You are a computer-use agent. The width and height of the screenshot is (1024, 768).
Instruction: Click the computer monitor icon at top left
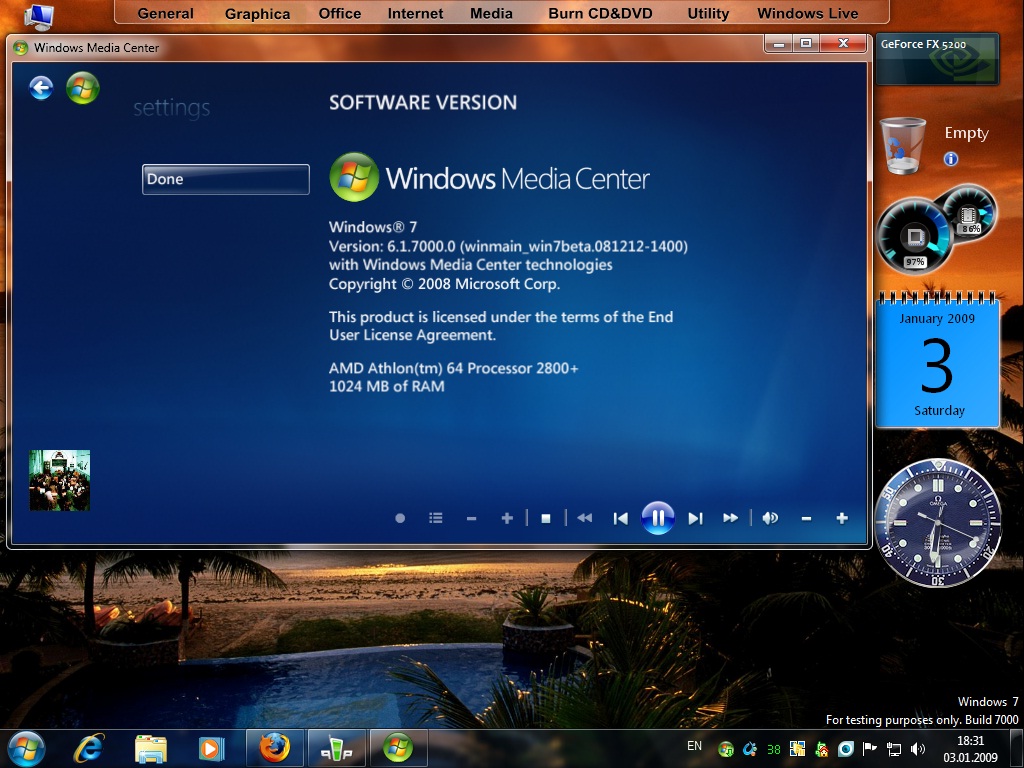point(39,16)
